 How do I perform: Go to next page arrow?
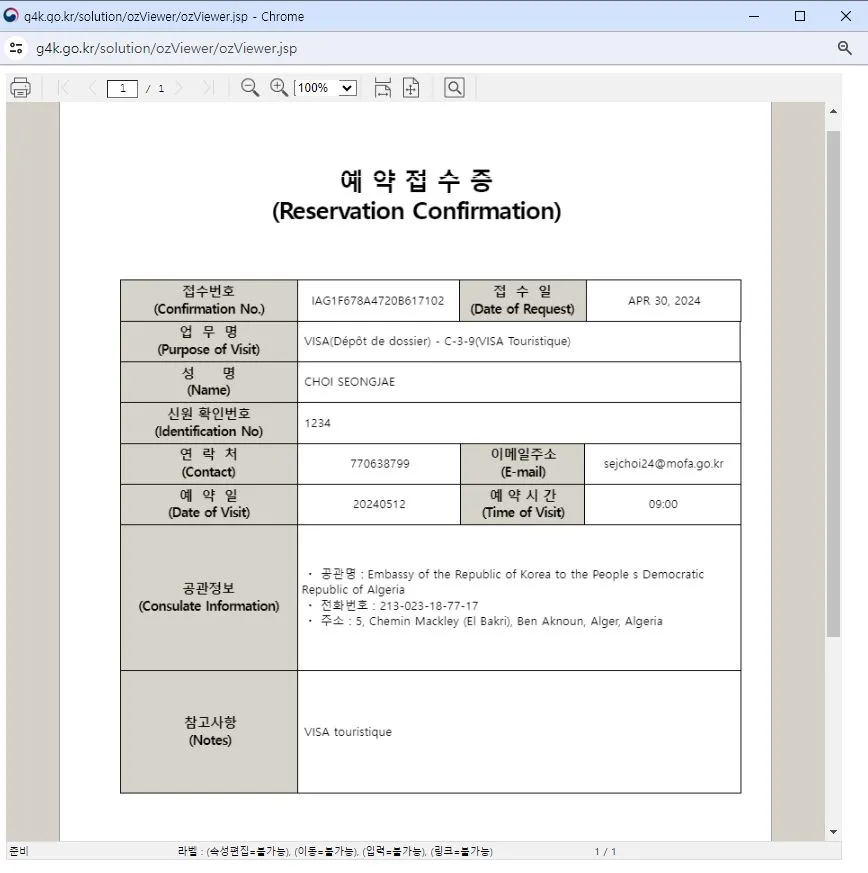click(x=179, y=88)
